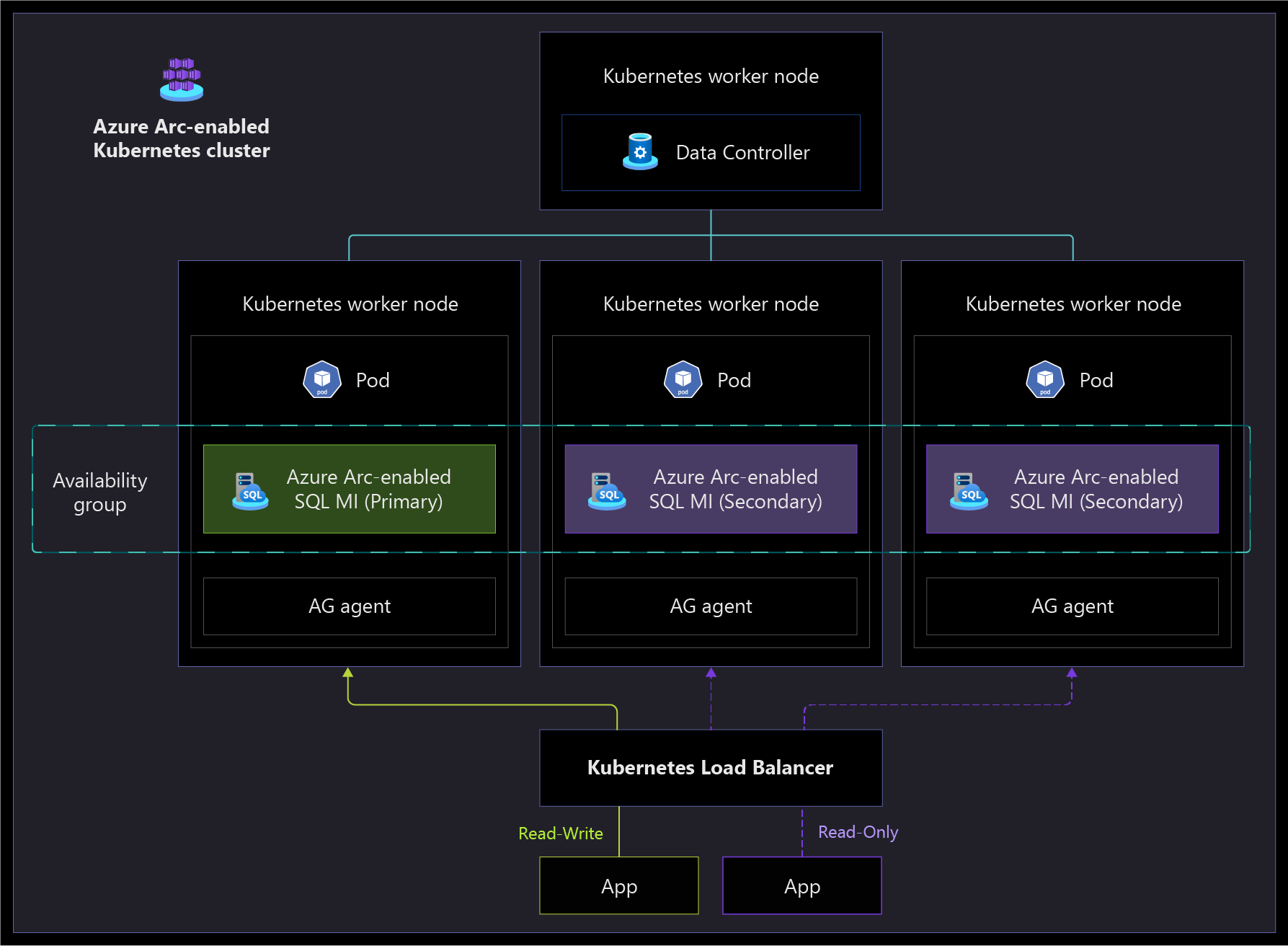The width and height of the screenshot is (1288, 946).
Task: Click the Read-Only App box
Action: [x=802, y=885]
